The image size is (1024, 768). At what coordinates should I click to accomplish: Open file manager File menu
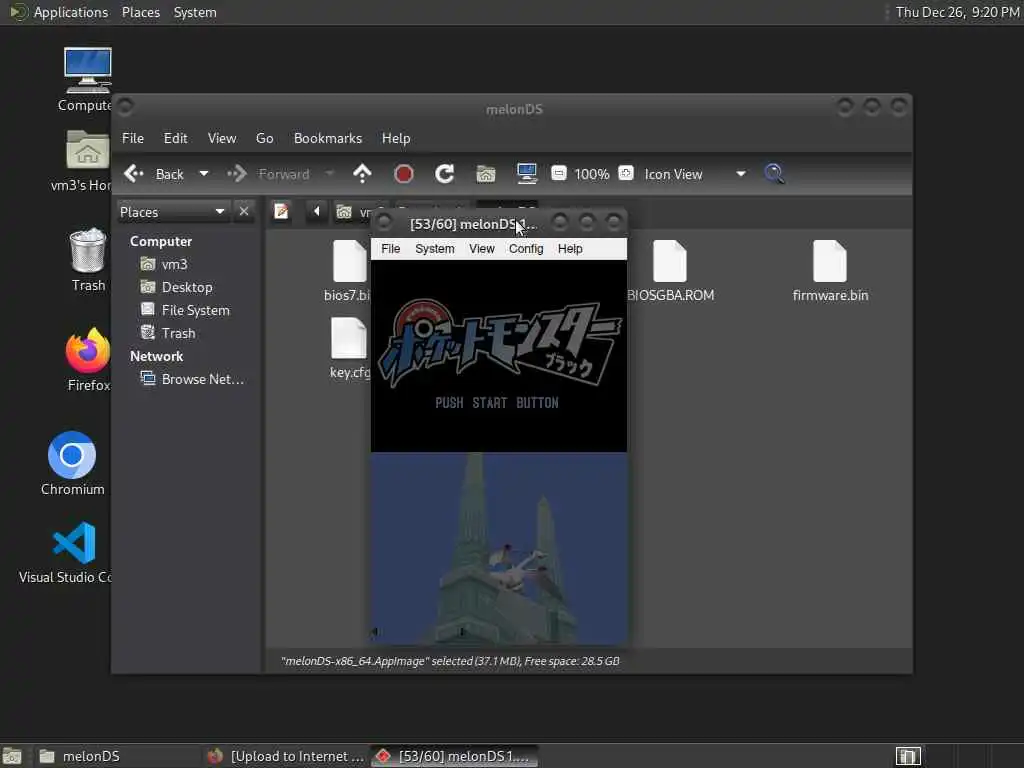[x=133, y=138]
